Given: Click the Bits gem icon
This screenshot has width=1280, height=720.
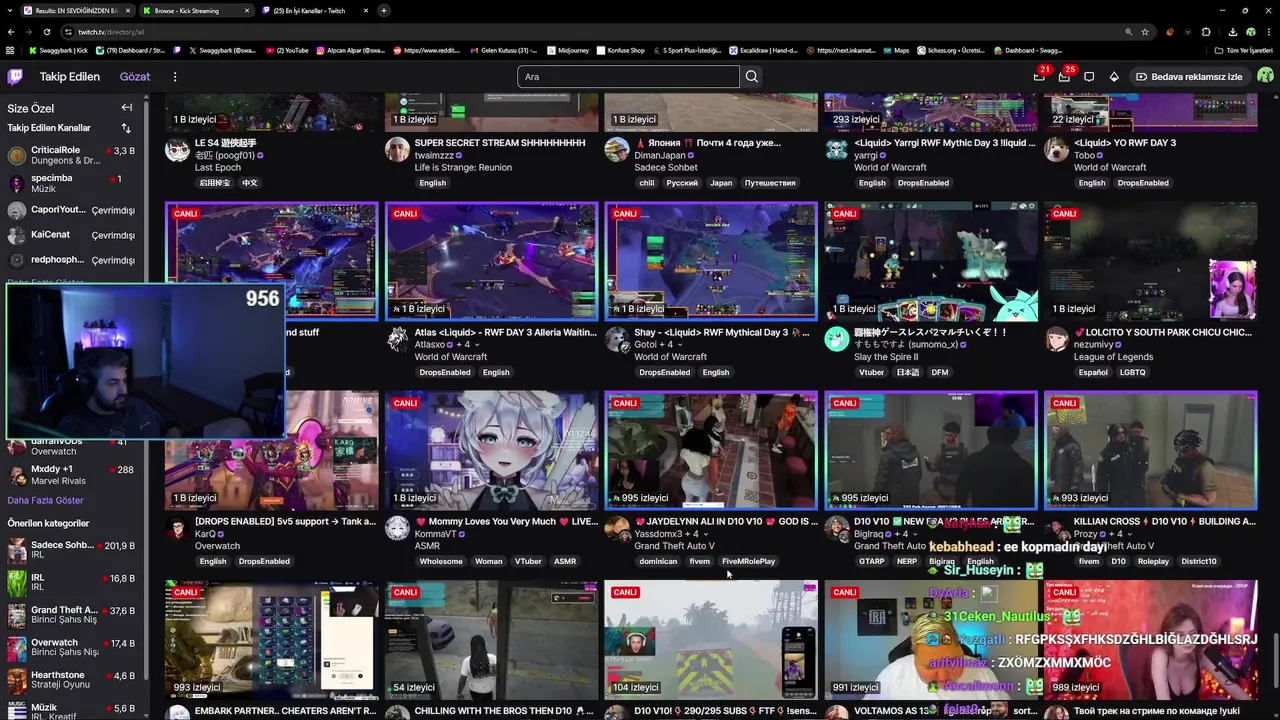Looking at the screenshot, I should pos(1114,77).
